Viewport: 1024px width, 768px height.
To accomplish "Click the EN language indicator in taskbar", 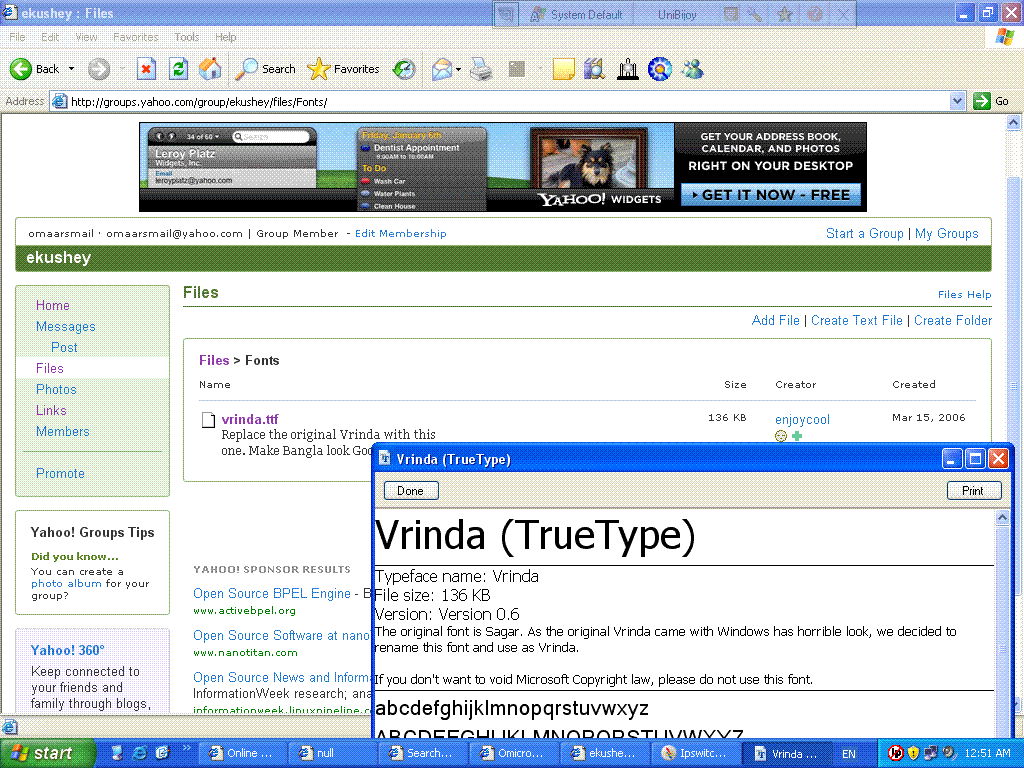I will (x=848, y=753).
